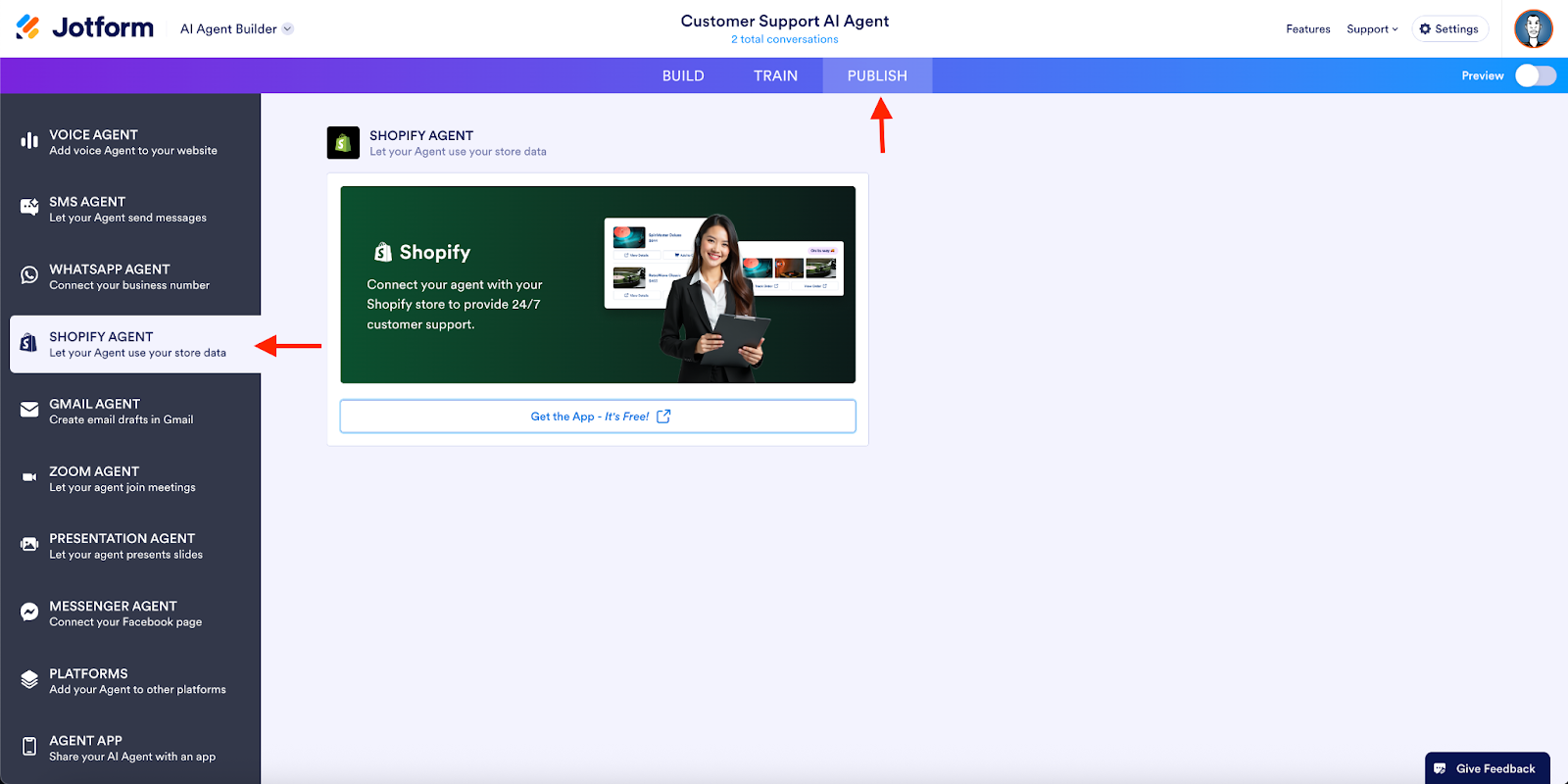Click 'Connect your business number' text
Image resolution: width=1568 pixels, height=784 pixels.
pyautogui.click(x=129, y=285)
